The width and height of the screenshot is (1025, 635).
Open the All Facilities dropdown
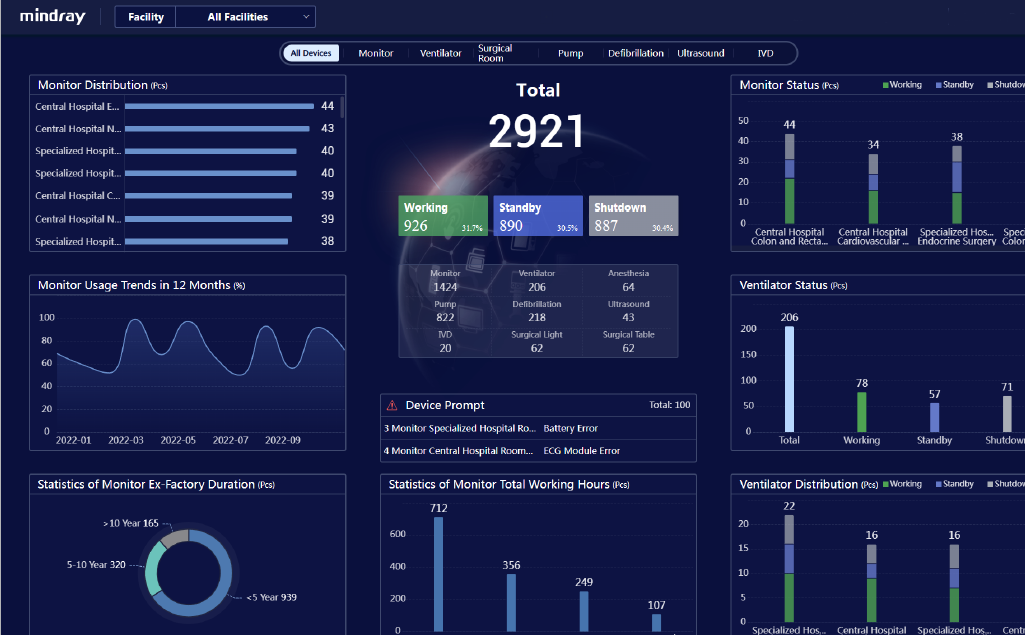coord(246,16)
